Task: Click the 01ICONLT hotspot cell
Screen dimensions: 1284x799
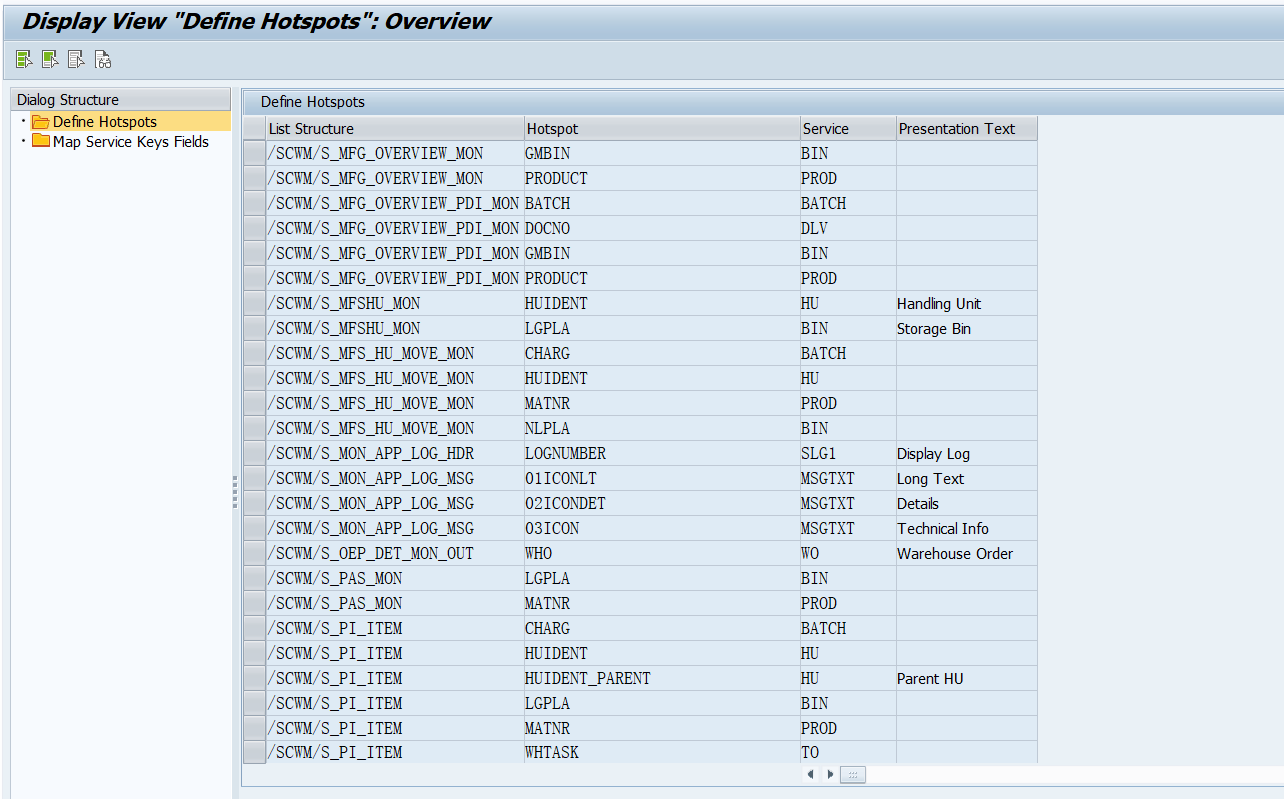Action: (x=662, y=479)
